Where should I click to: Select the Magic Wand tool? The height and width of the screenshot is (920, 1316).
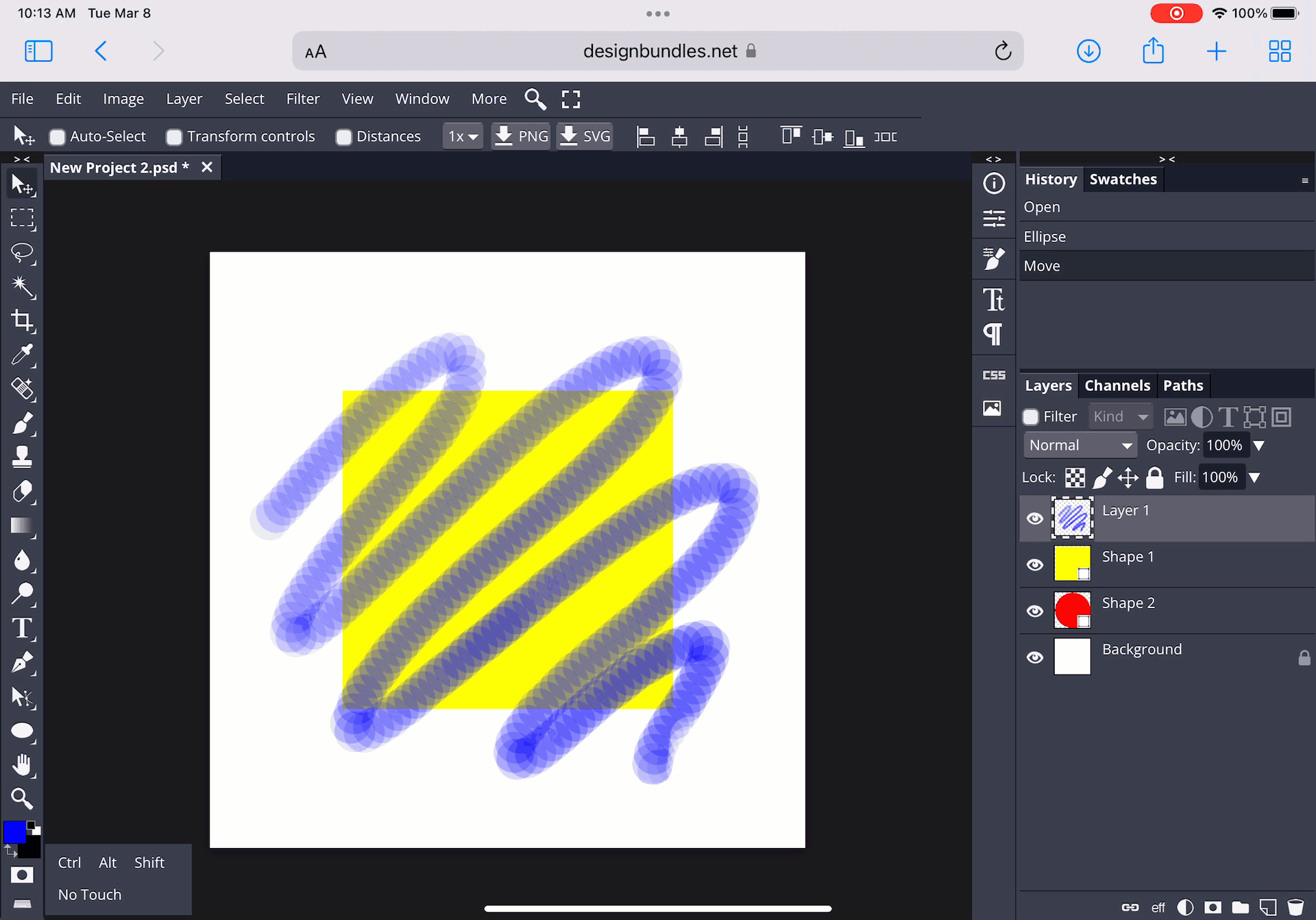click(x=23, y=287)
